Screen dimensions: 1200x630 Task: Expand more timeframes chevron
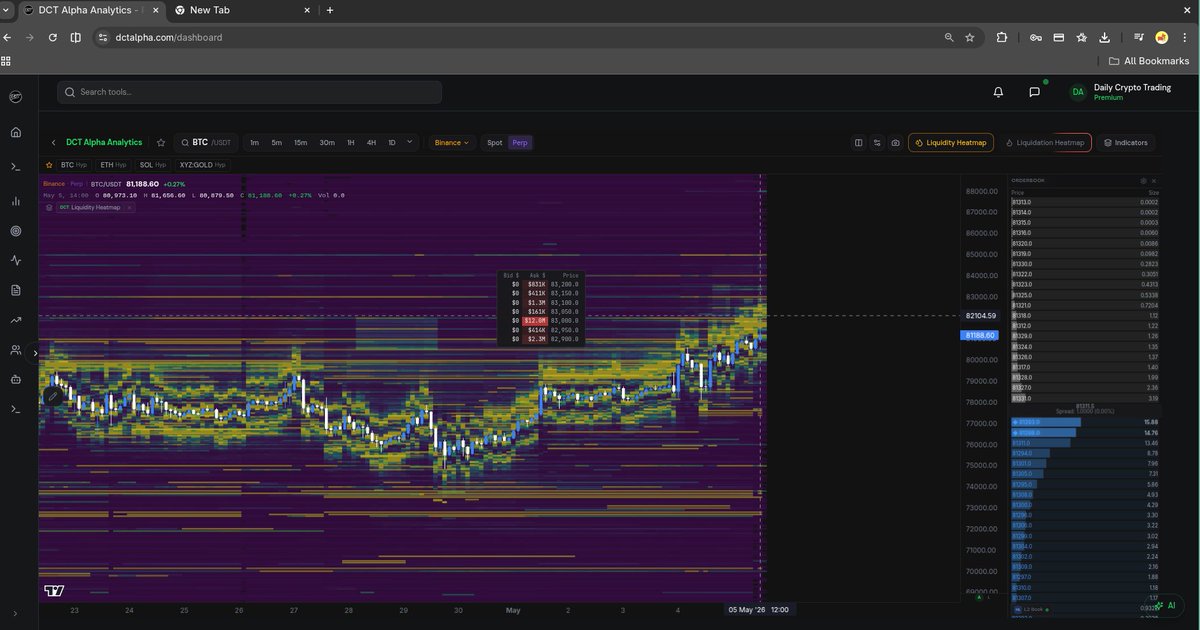410,142
